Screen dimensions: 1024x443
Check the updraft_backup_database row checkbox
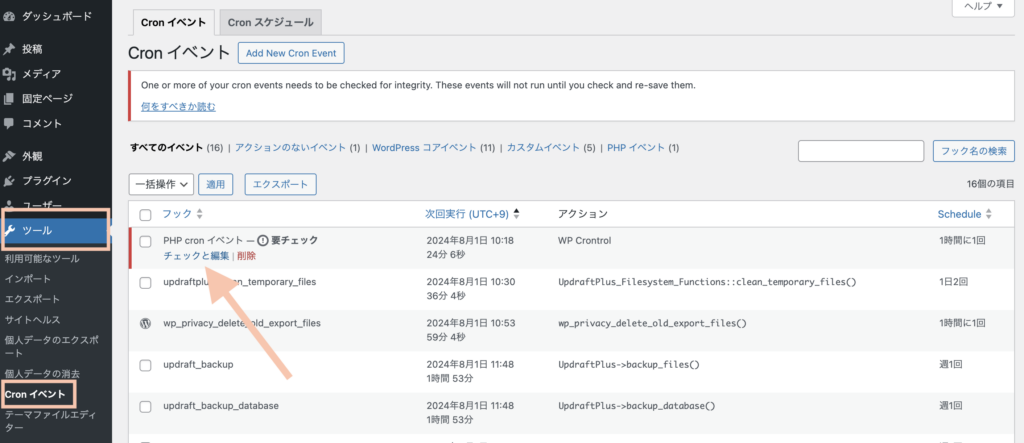146,406
